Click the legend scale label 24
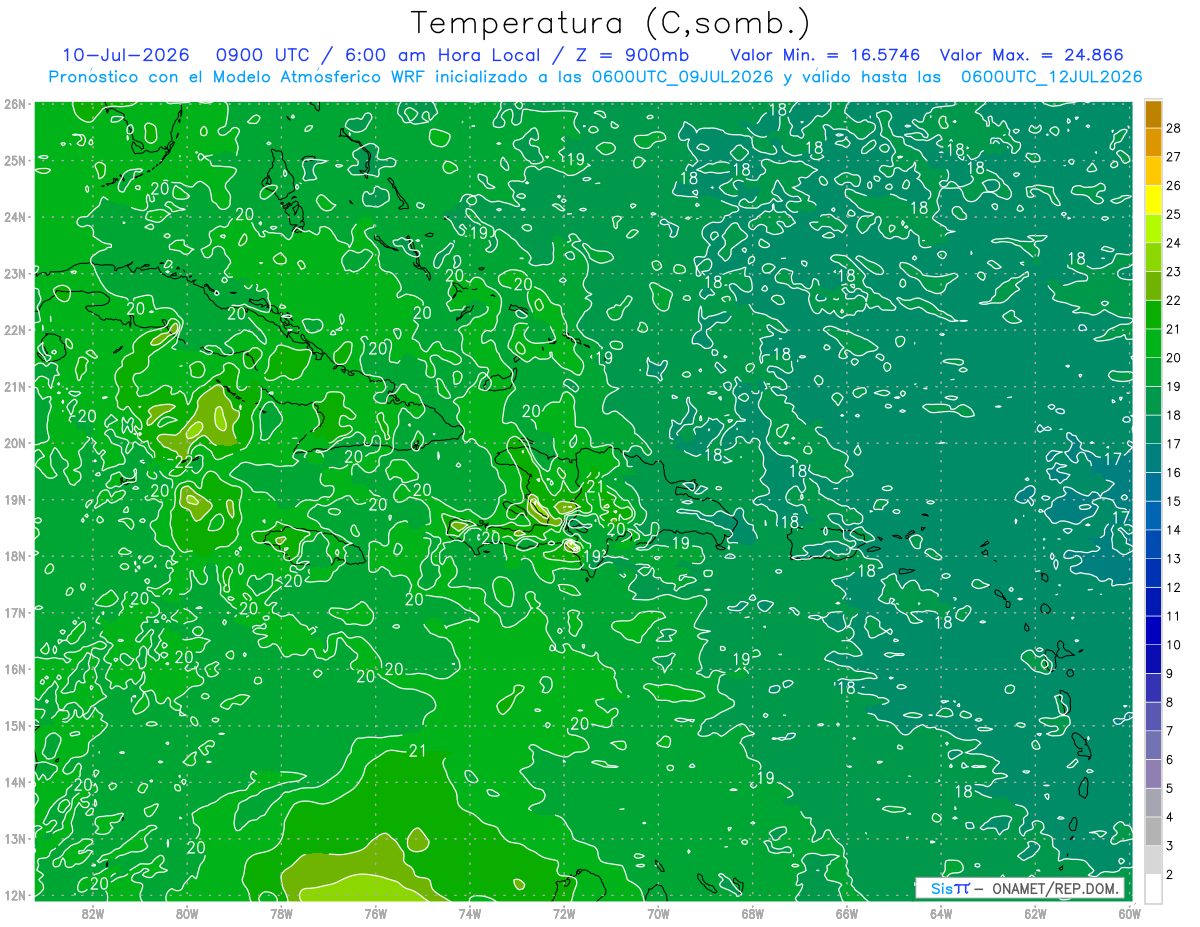This screenshot has width=1200, height=927. point(1174,243)
